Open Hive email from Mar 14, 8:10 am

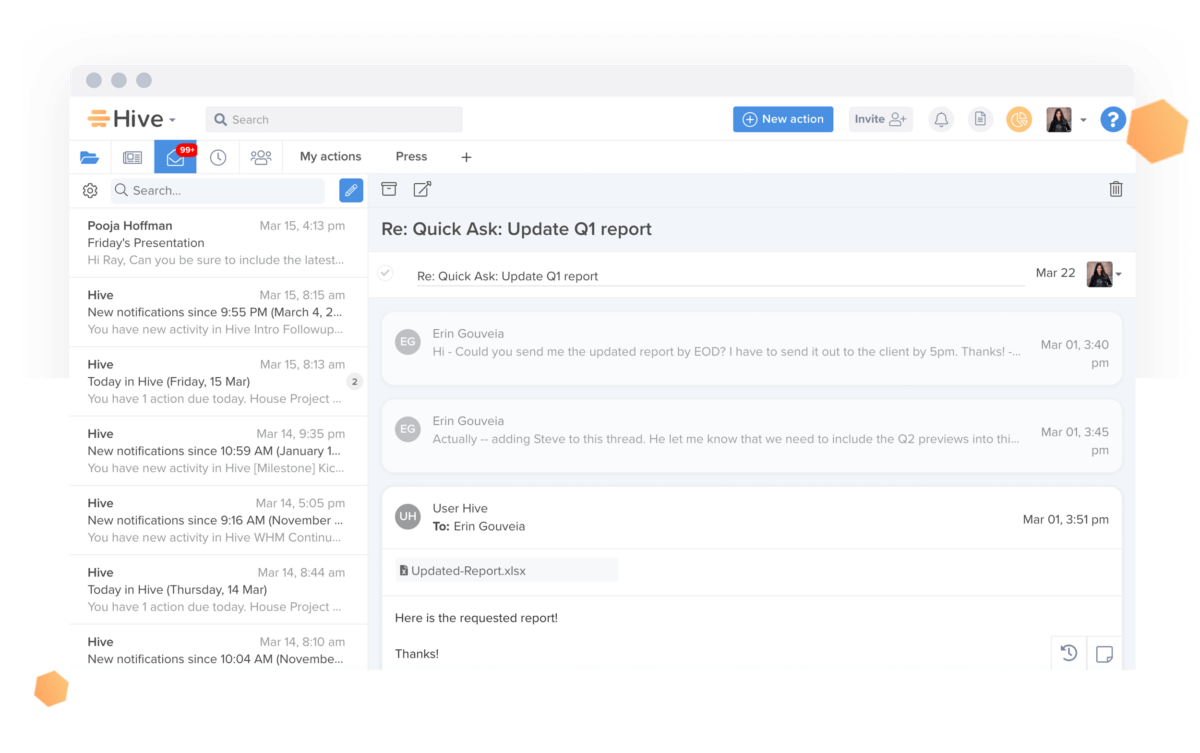[218, 648]
